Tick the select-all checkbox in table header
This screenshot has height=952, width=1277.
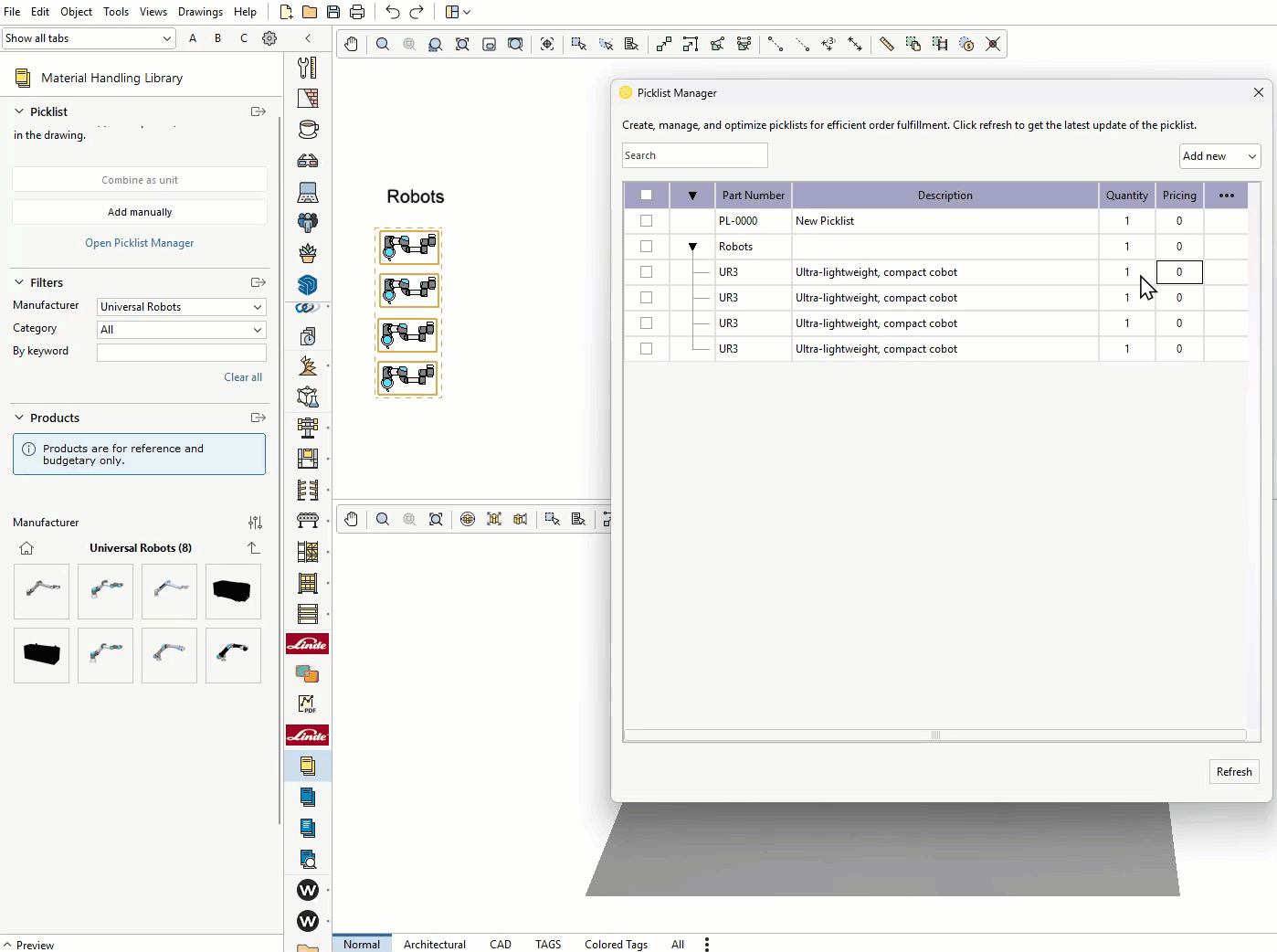tap(647, 195)
